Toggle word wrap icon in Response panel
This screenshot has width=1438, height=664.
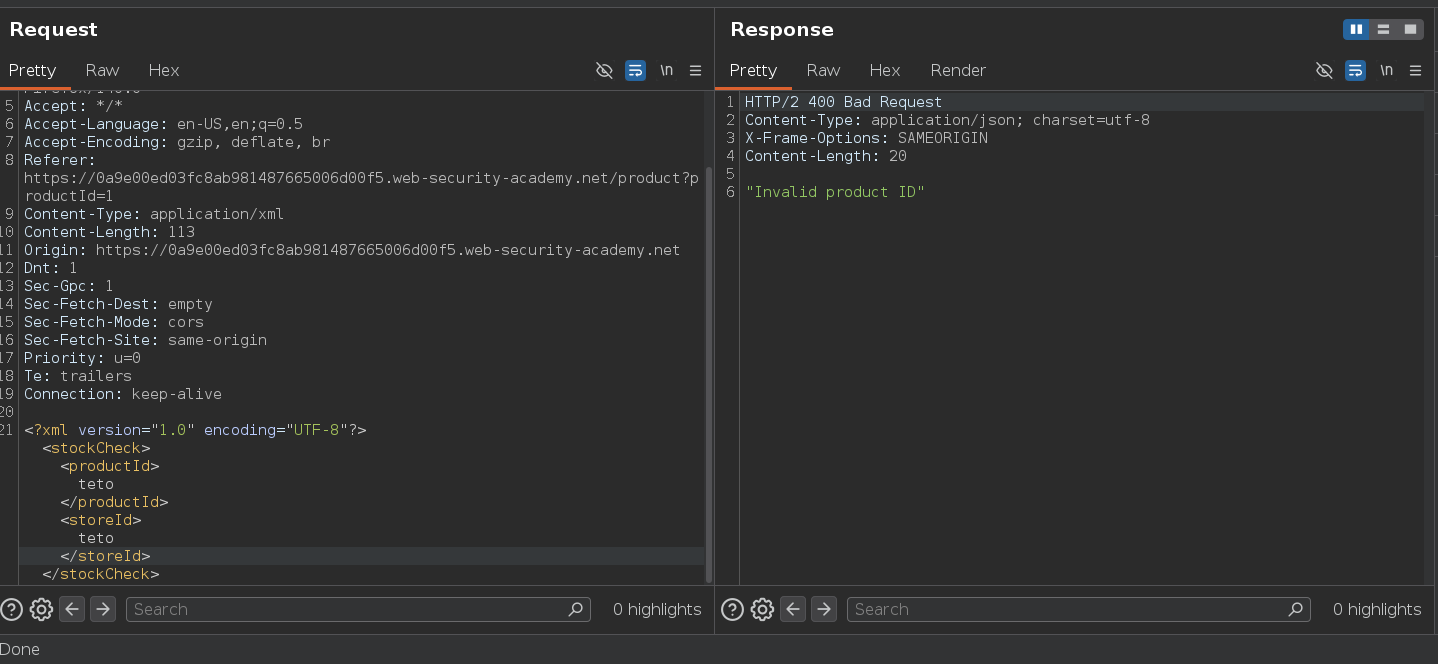(1355, 70)
